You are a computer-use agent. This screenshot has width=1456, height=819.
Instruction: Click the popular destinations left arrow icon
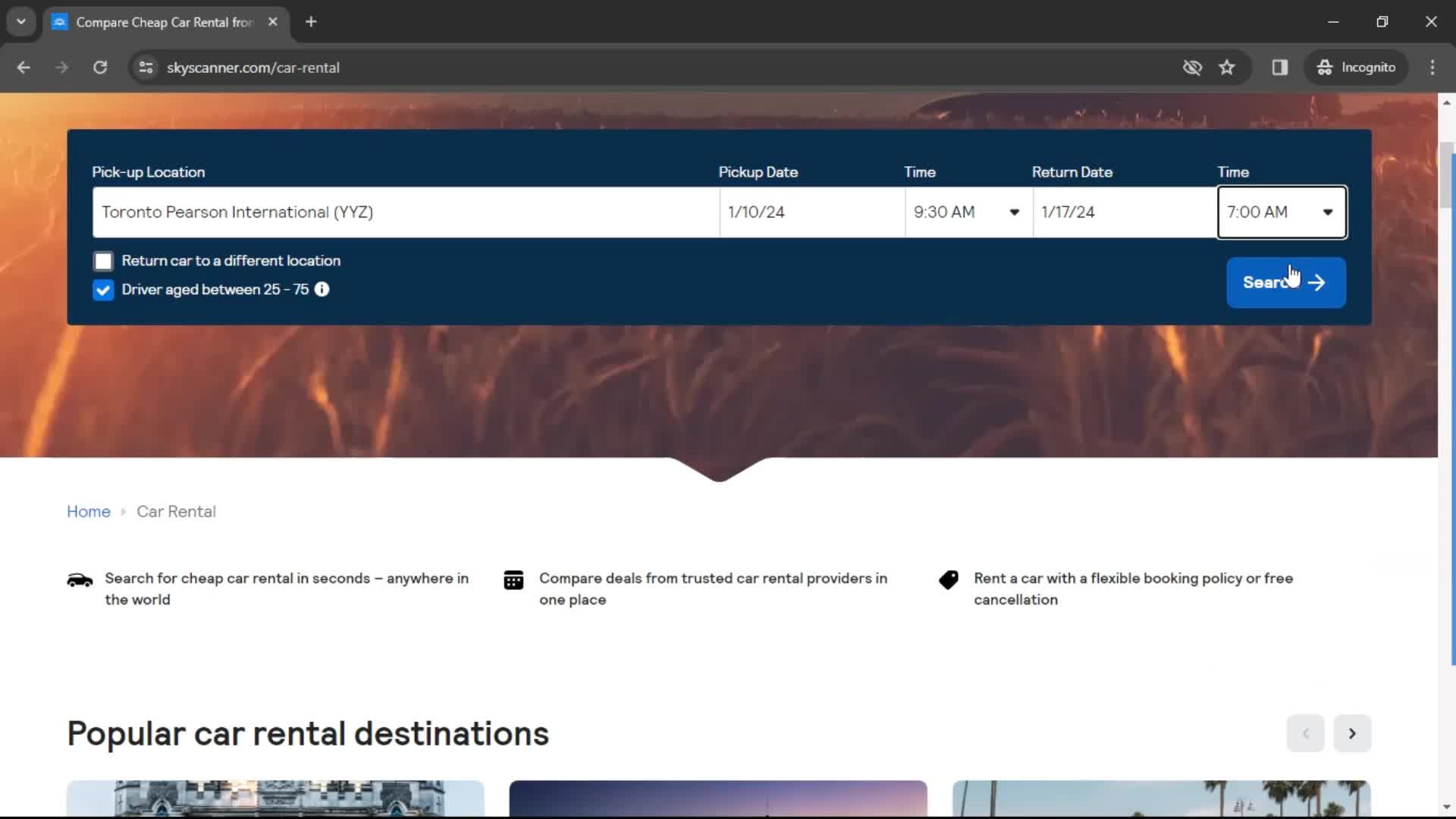1305,733
